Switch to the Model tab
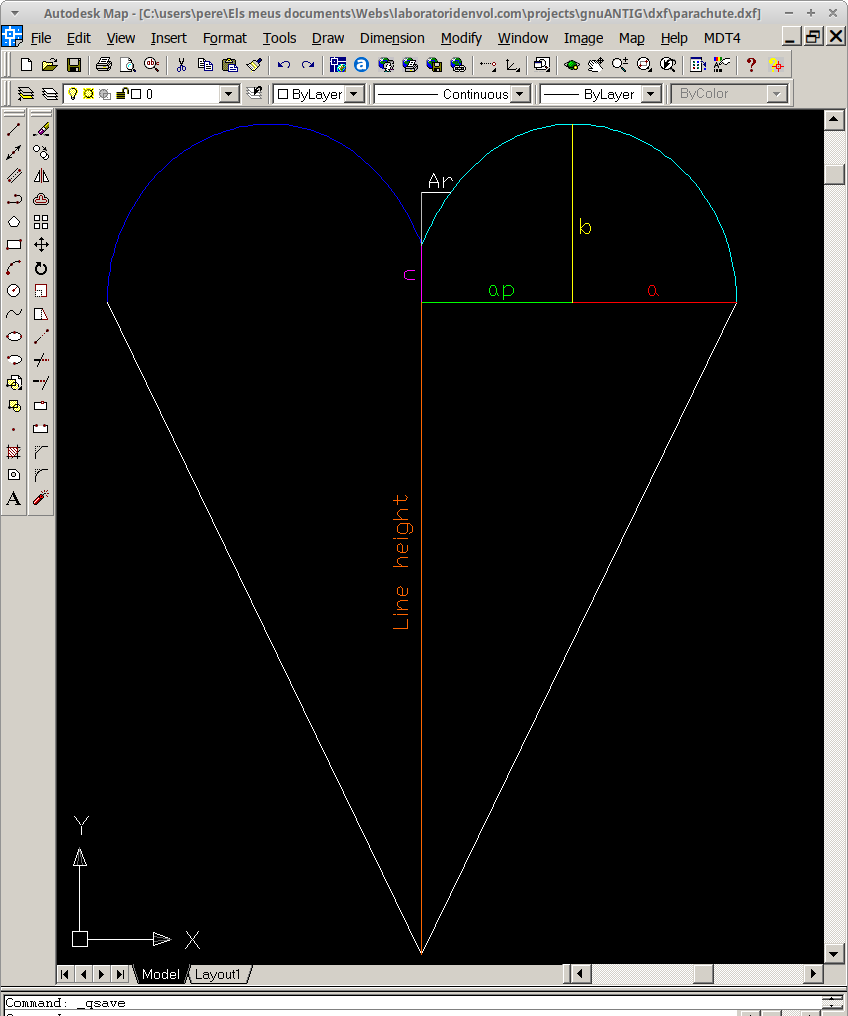Image resolution: width=848 pixels, height=1016 pixels. [x=161, y=975]
